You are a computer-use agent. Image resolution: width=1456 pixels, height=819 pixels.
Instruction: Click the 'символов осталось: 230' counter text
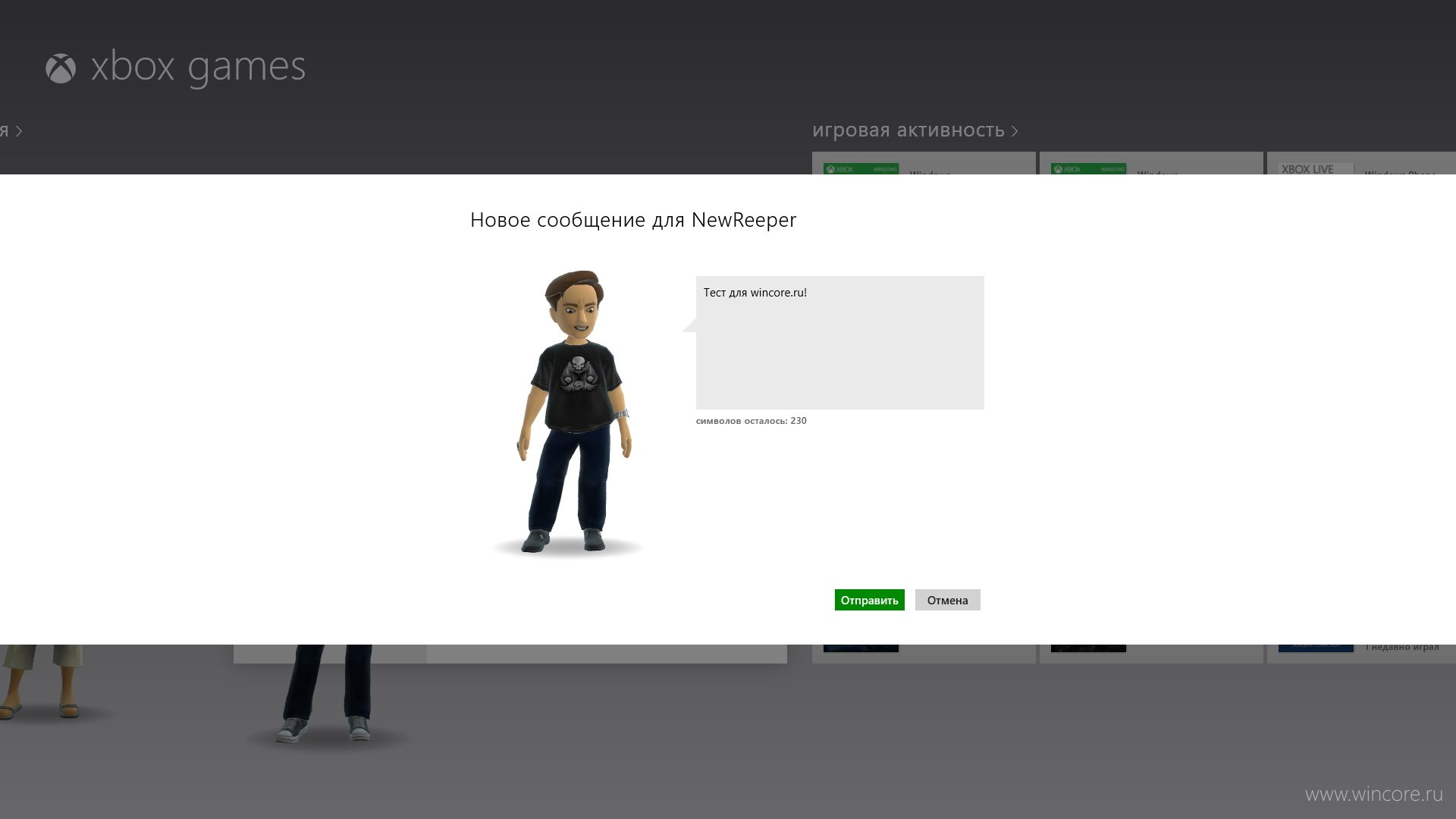(751, 421)
